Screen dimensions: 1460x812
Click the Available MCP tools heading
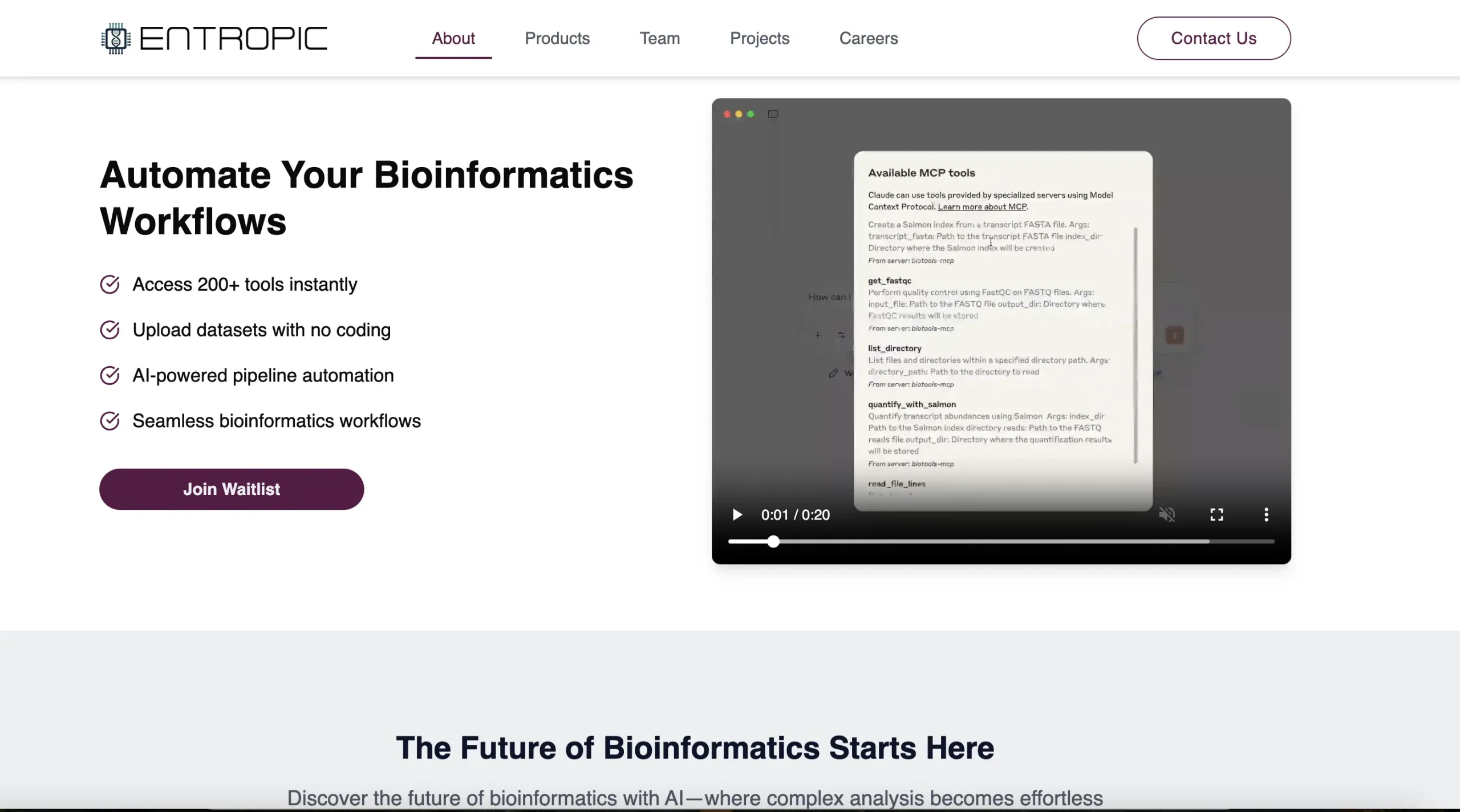tap(922, 173)
